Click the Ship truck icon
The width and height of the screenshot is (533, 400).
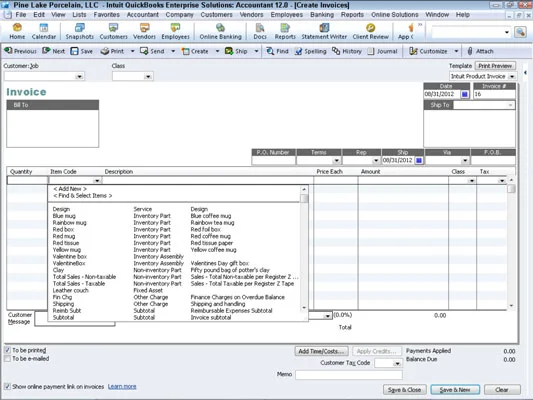click(x=229, y=51)
